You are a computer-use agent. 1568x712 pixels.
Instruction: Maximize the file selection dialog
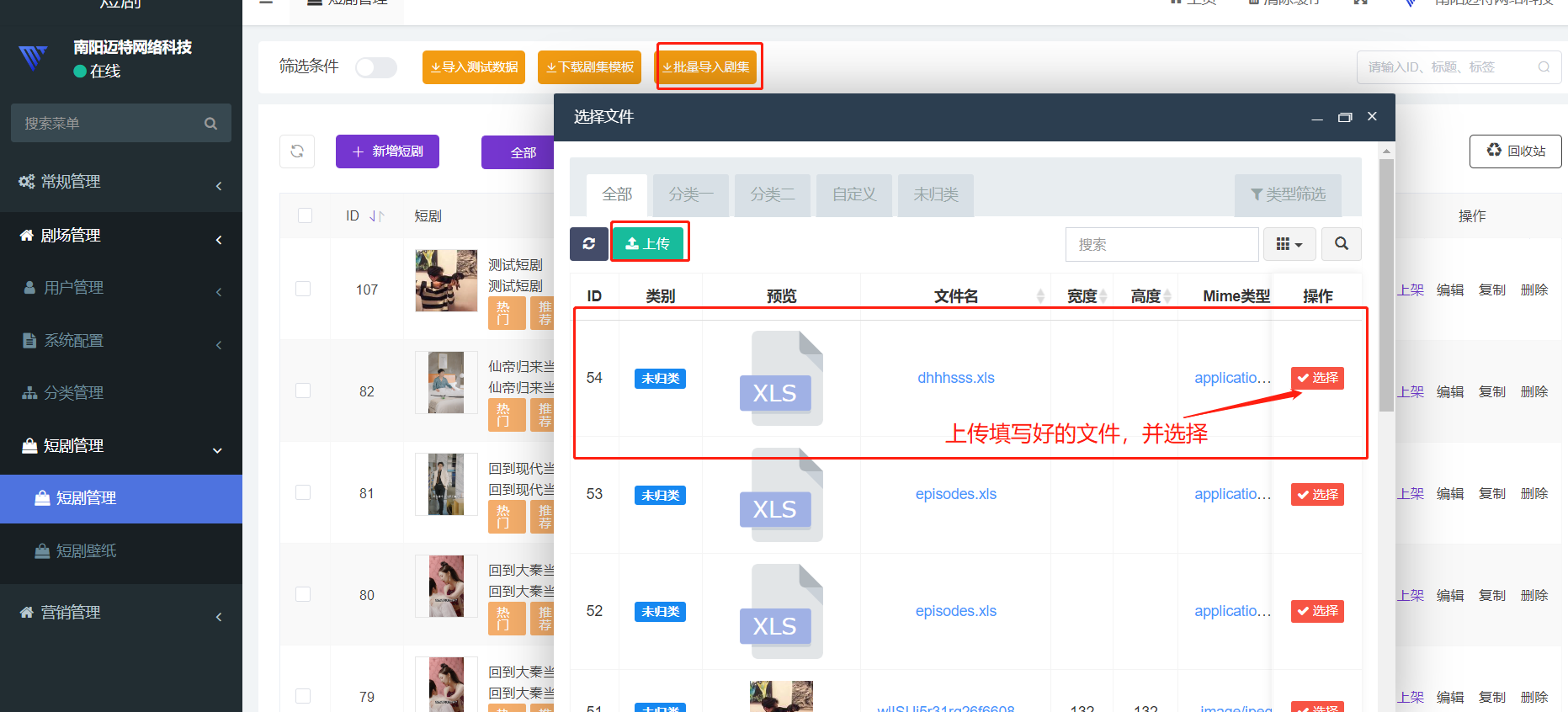1345,117
